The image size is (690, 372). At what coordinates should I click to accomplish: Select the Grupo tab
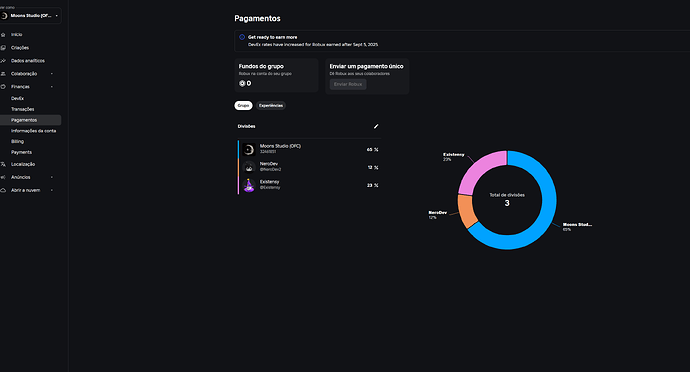pyautogui.click(x=243, y=106)
